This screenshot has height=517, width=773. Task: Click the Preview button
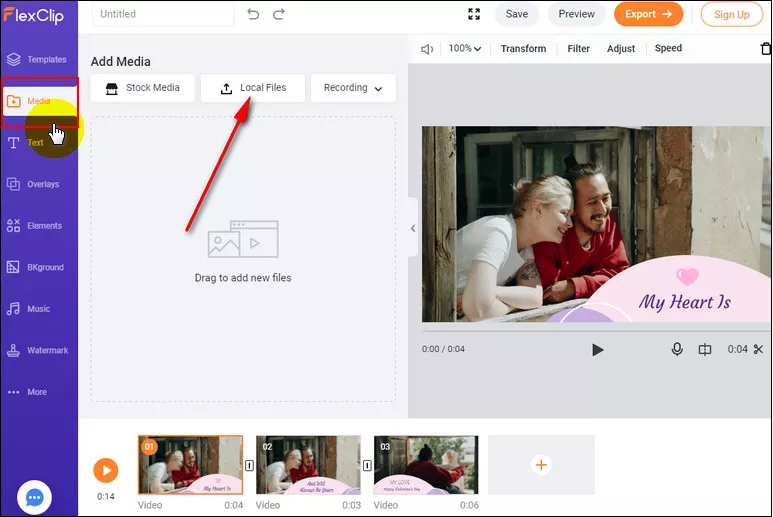point(576,14)
